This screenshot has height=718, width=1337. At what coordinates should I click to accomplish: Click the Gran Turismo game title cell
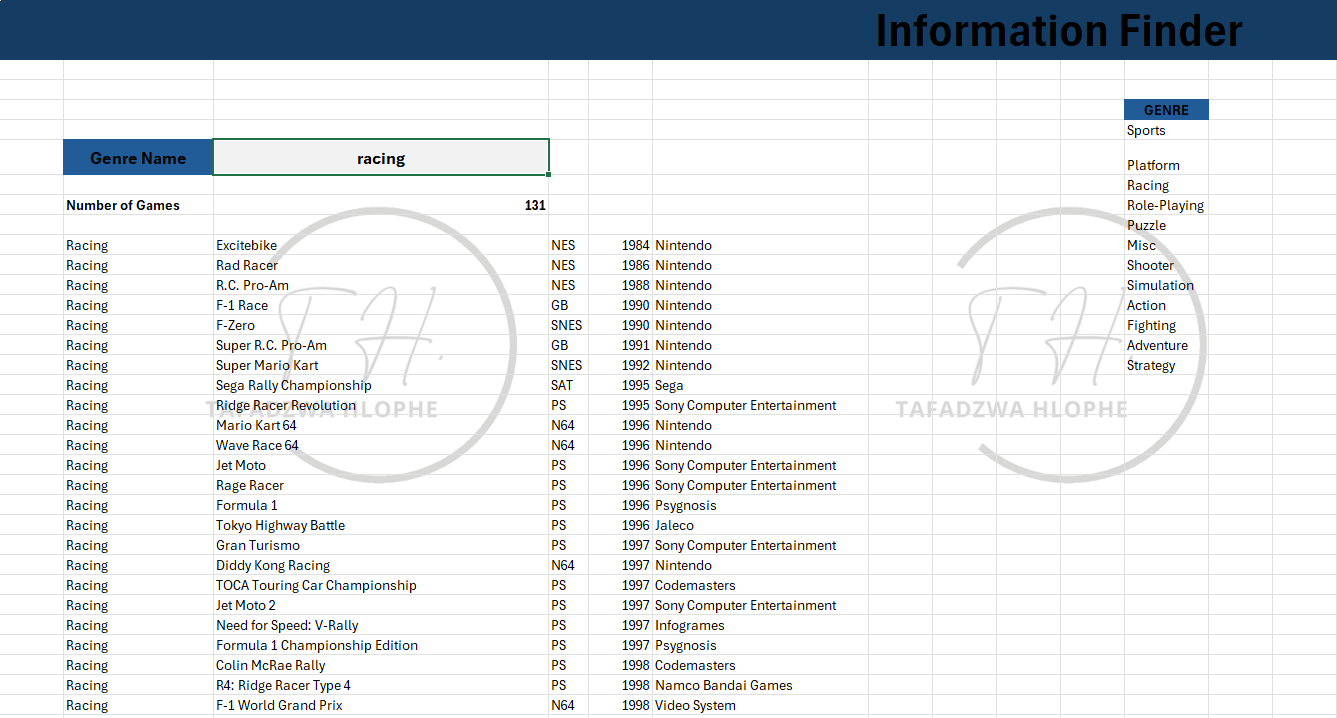coord(257,545)
